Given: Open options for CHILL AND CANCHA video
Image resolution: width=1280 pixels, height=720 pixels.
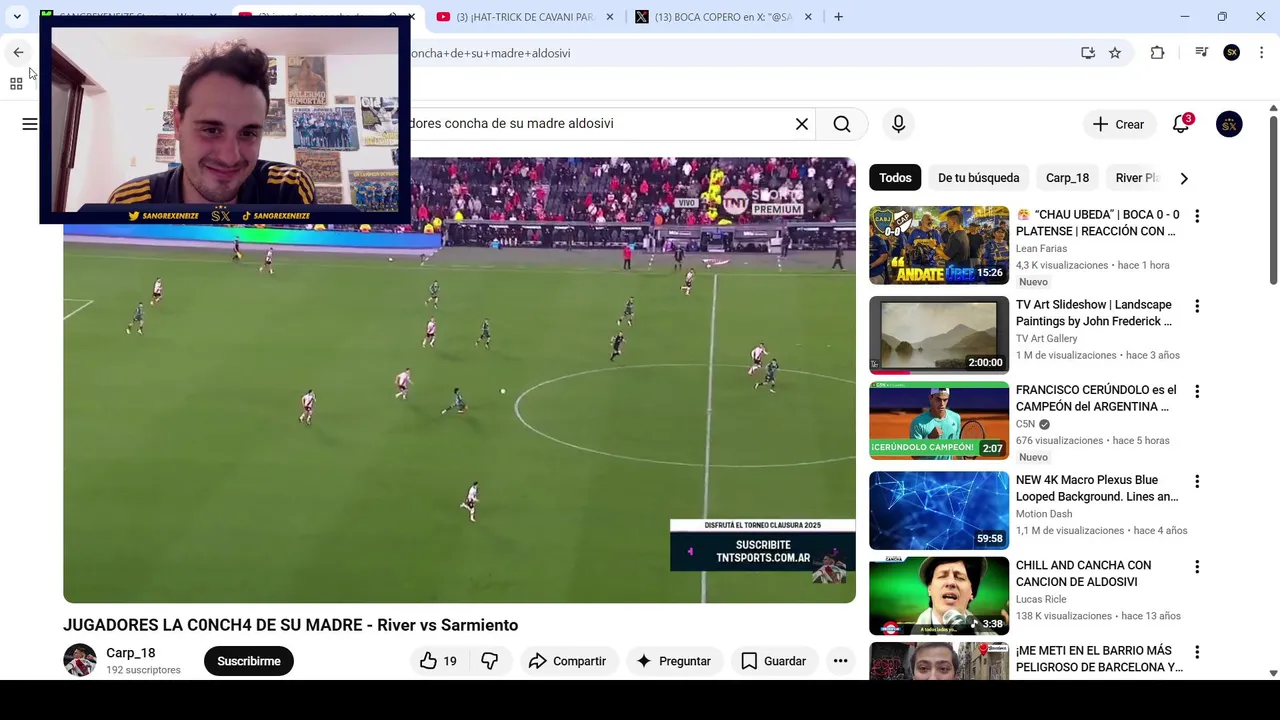Looking at the screenshot, I should 1197,567.
